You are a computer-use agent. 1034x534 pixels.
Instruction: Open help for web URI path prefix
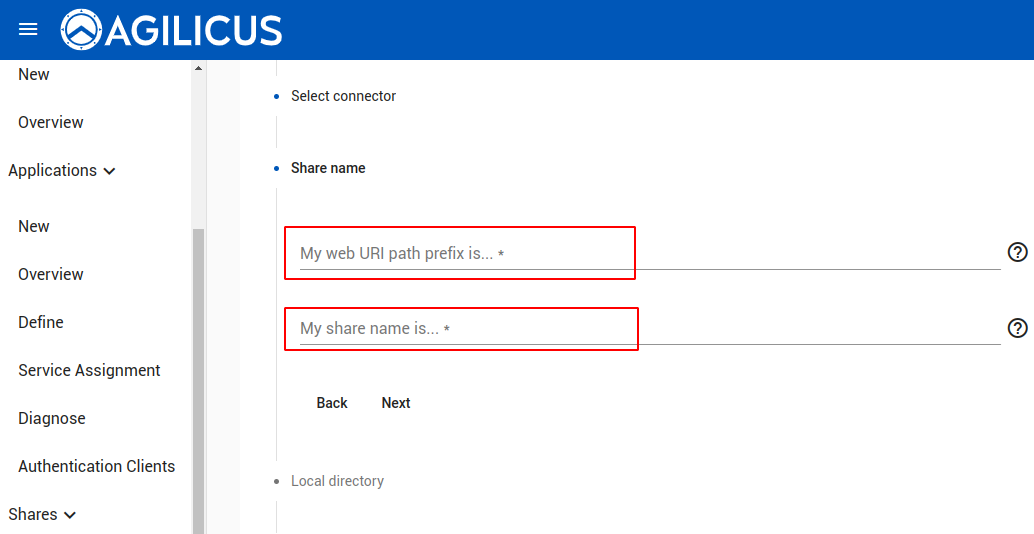[x=1017, y=252]
